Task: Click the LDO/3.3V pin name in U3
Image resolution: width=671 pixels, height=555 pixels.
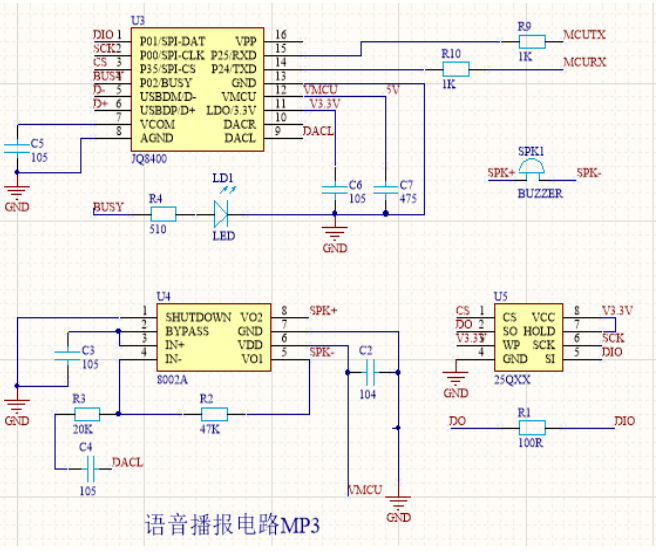Action: [x=232, y=111]
